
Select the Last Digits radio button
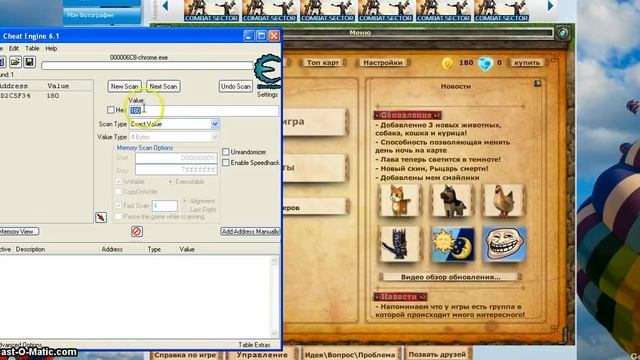pos(185,209)
